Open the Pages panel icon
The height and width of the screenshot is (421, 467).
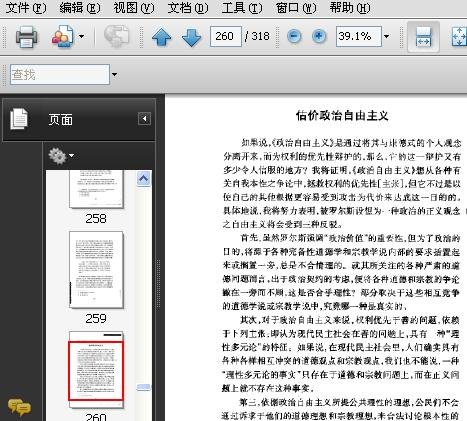(x=19, y=119)
